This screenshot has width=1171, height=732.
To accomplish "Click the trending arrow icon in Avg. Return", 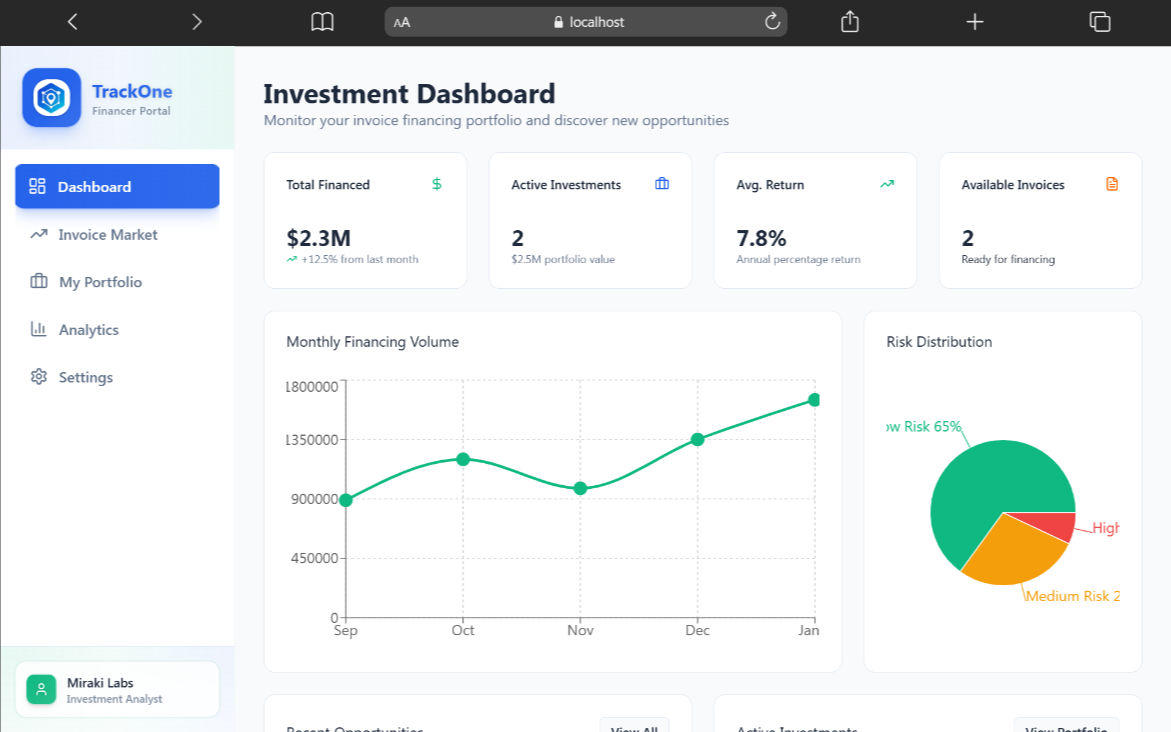I will (x=886, y=184).
